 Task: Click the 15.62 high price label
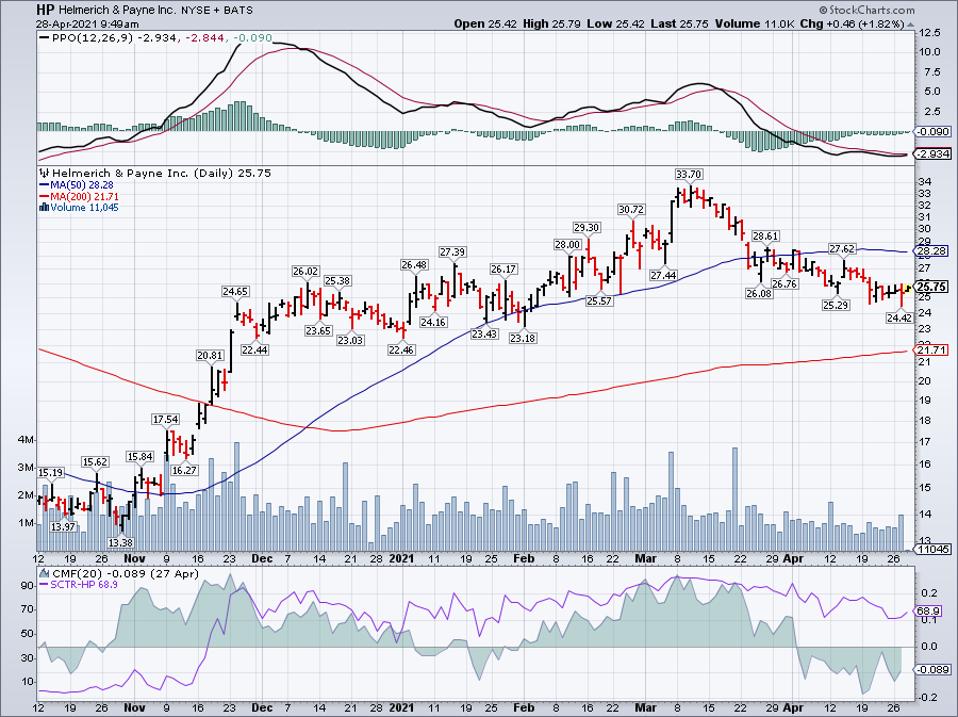pyautogui.click(x=95, y=462)
